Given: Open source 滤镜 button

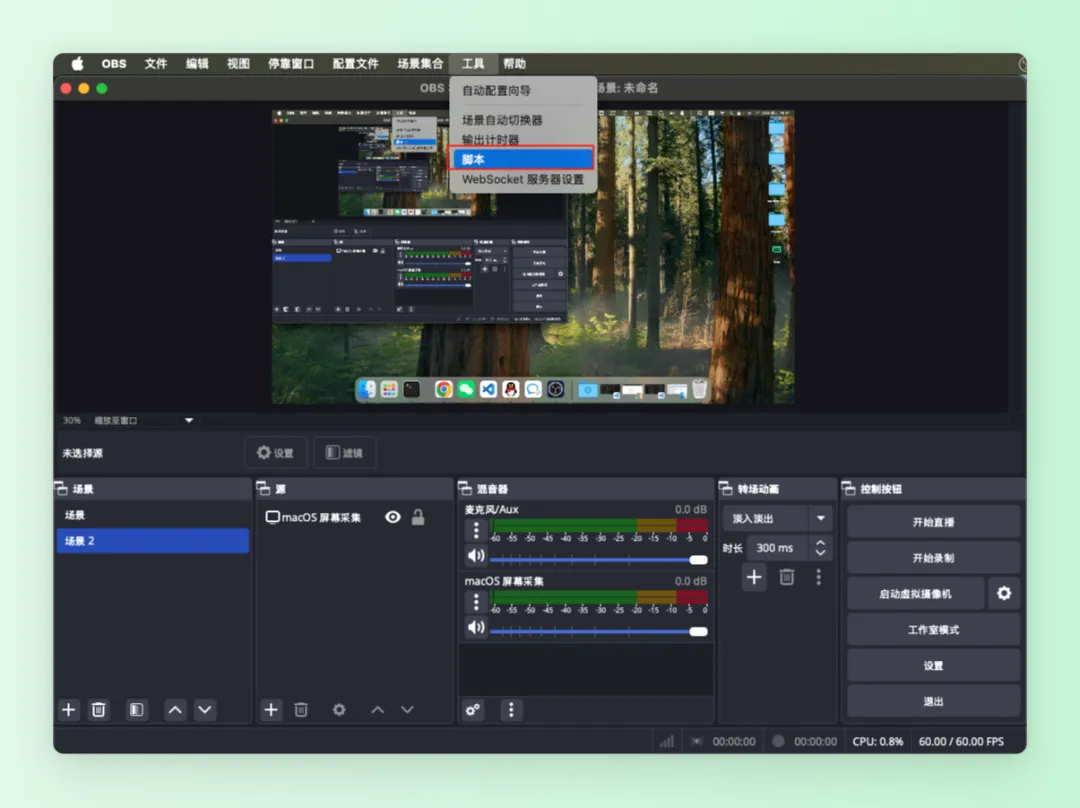Looking at the screenshot, I should pyautogui.click(x=344, y=453).
